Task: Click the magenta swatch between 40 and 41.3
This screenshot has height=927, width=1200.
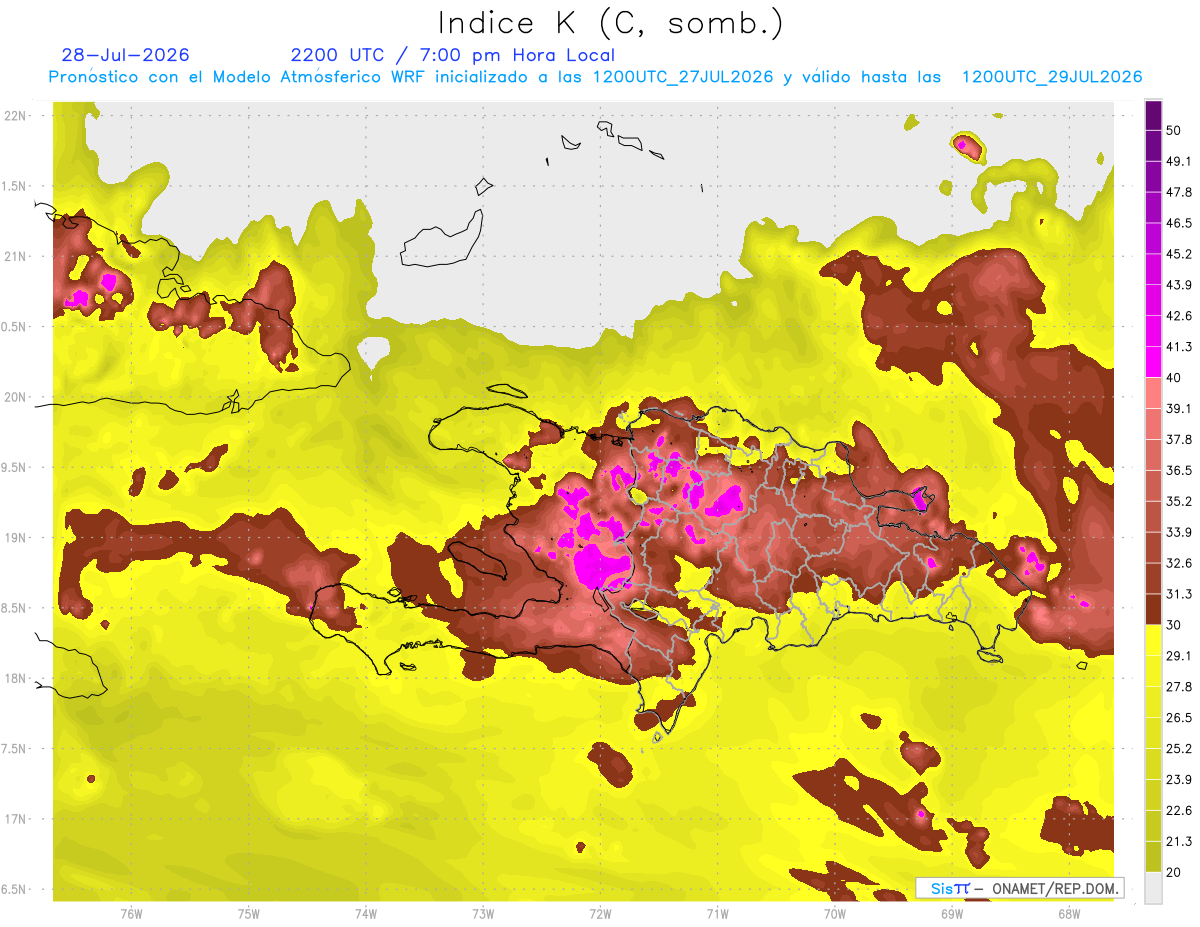Action: coord(1153,362)
